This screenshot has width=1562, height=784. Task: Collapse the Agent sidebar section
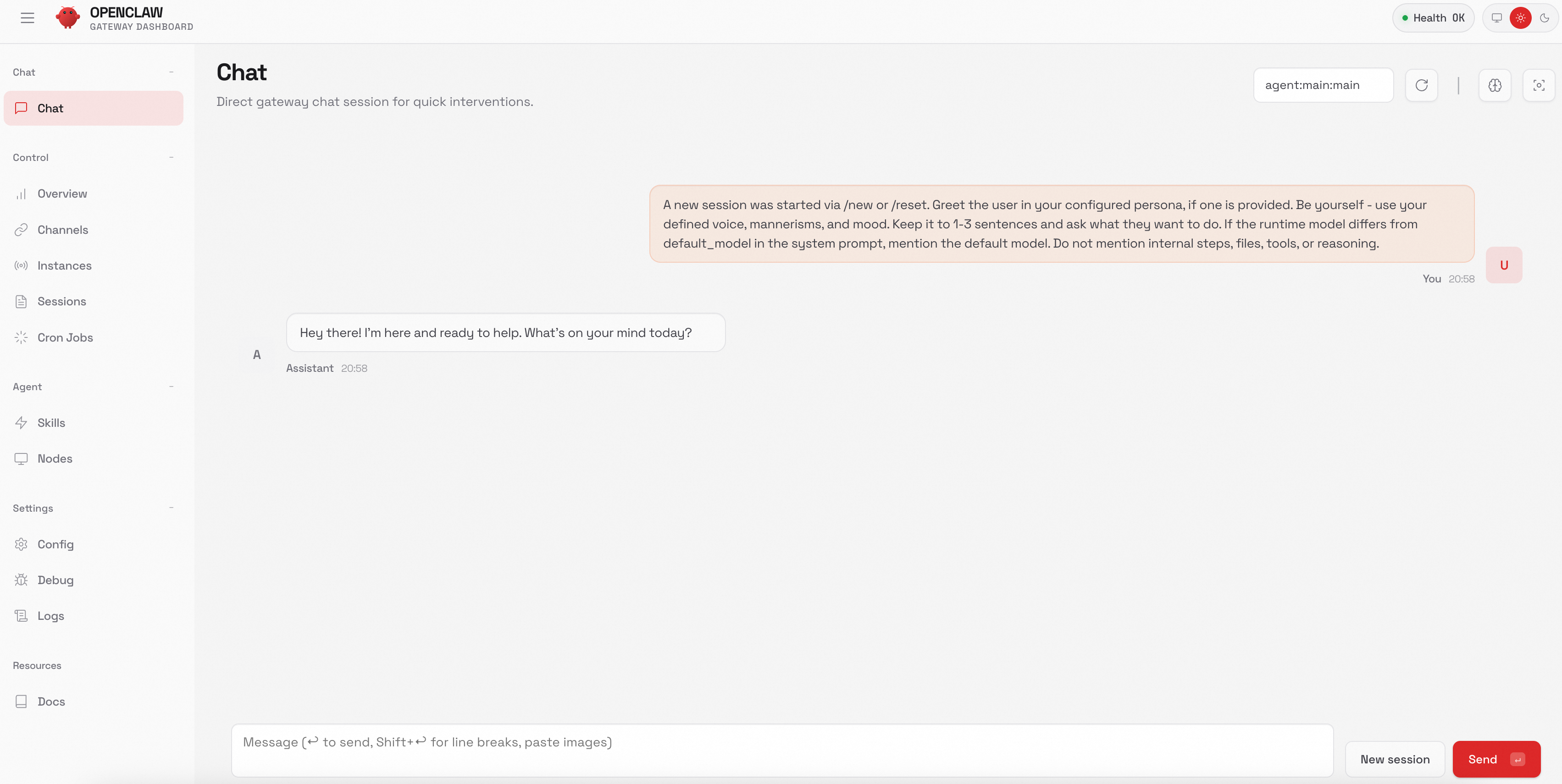click(171, 386)
